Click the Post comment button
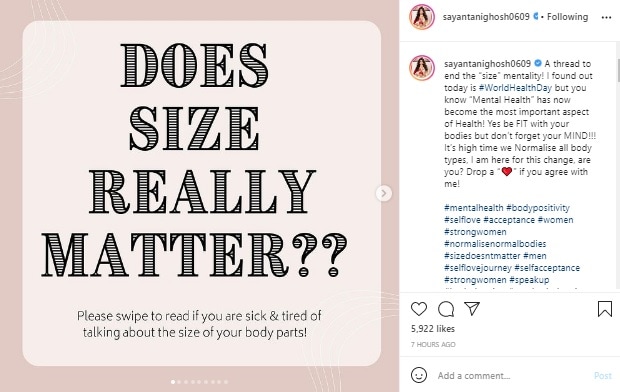The image size is (620, 392). coord(603,375)
